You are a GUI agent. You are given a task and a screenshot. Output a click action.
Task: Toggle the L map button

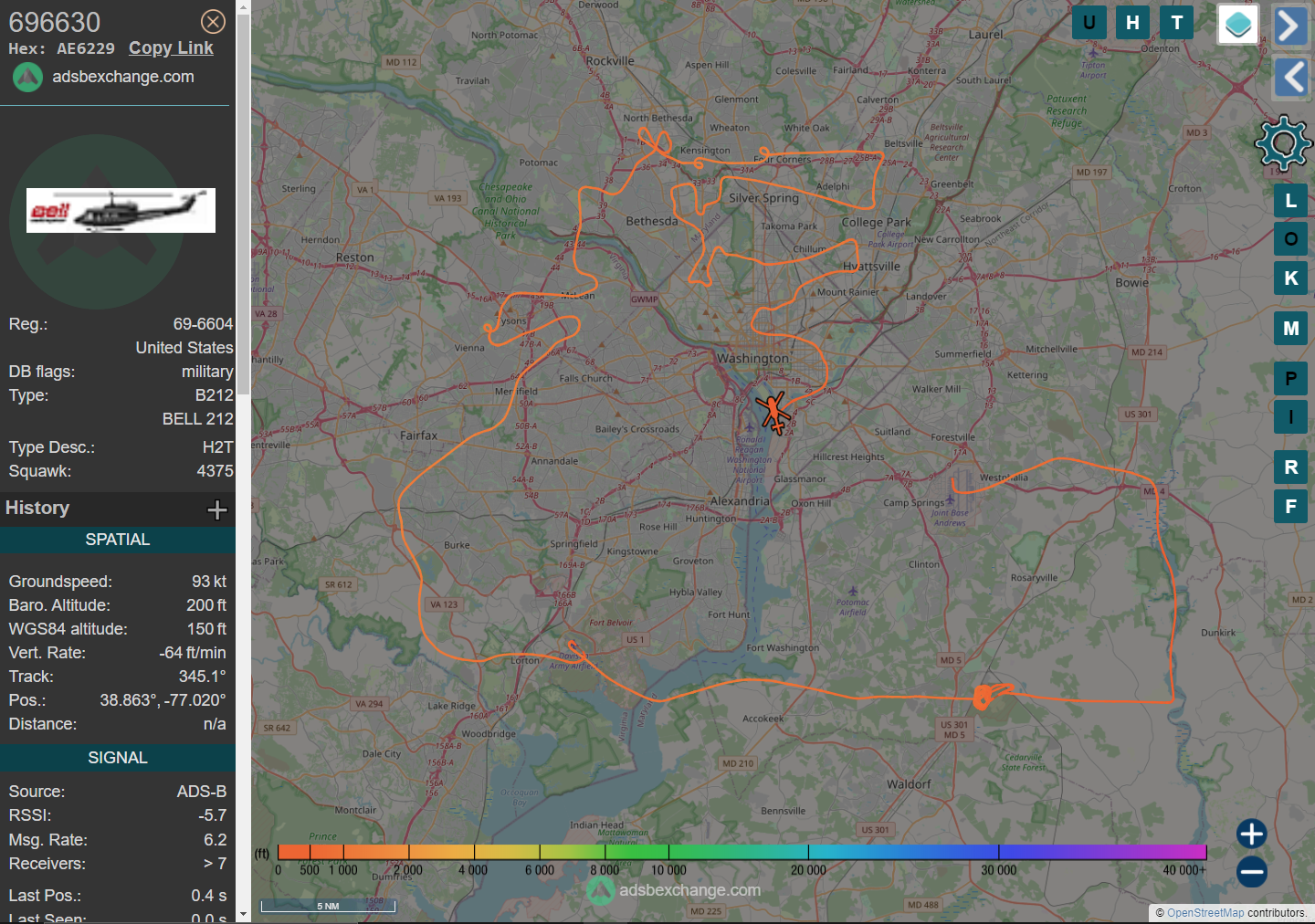(1291, 201)
